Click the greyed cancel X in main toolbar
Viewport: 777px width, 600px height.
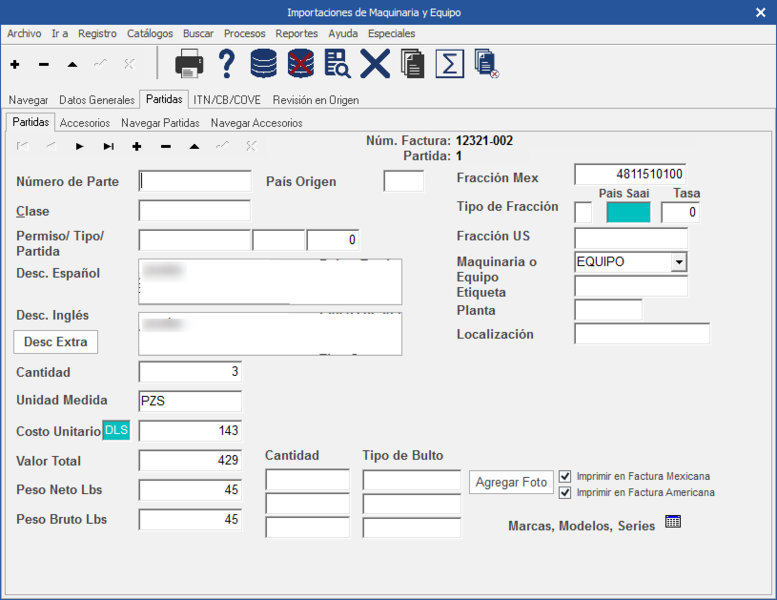[x=129, y=64]
